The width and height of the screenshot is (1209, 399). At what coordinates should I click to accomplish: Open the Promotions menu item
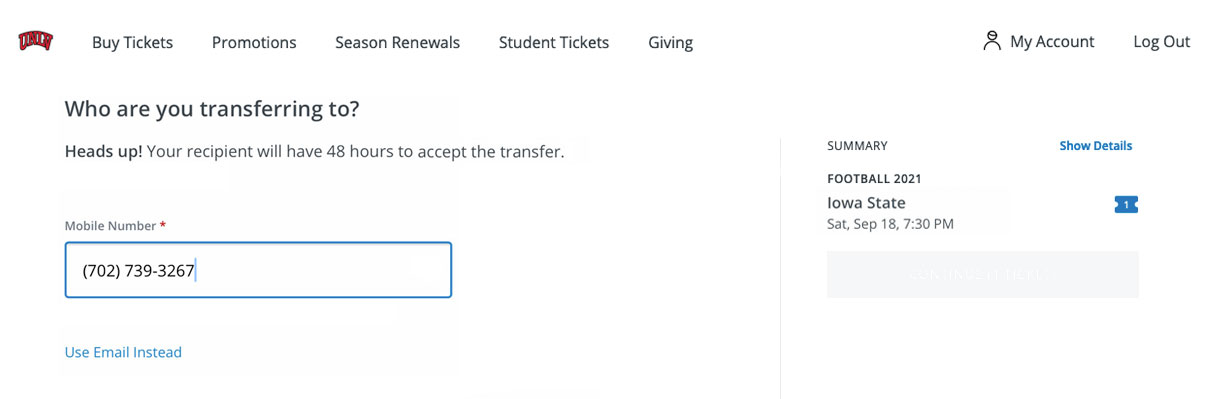pos(254,42)
